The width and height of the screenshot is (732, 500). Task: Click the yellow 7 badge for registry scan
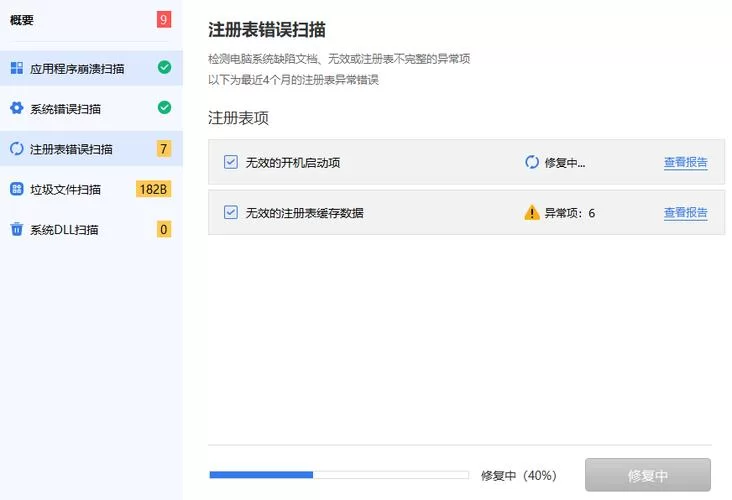click(x=164, y=149)
